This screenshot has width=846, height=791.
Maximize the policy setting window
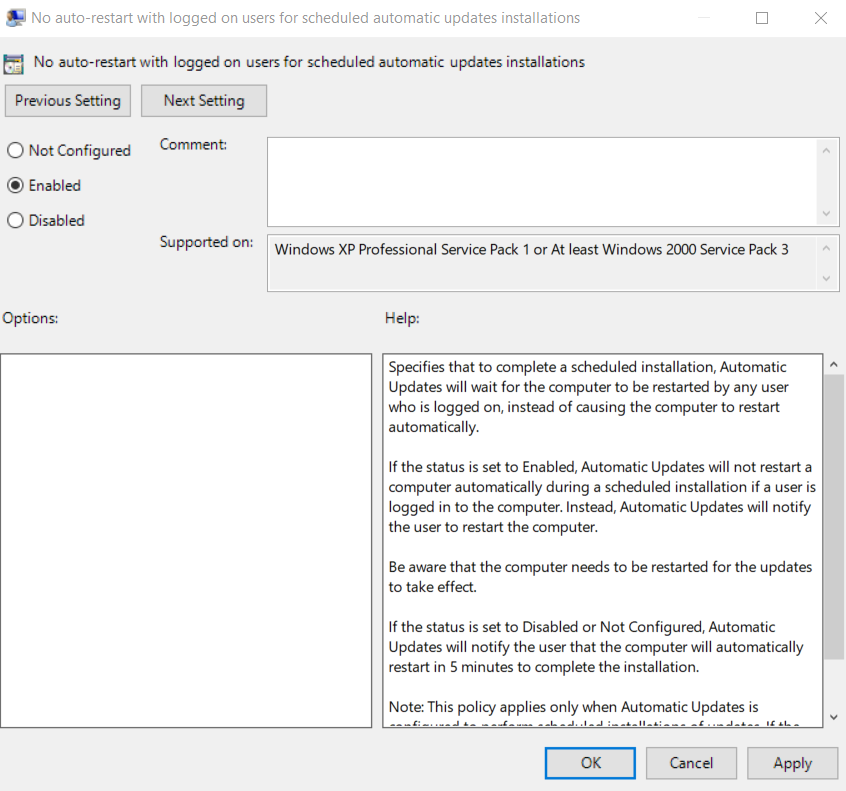pos(762,18)
